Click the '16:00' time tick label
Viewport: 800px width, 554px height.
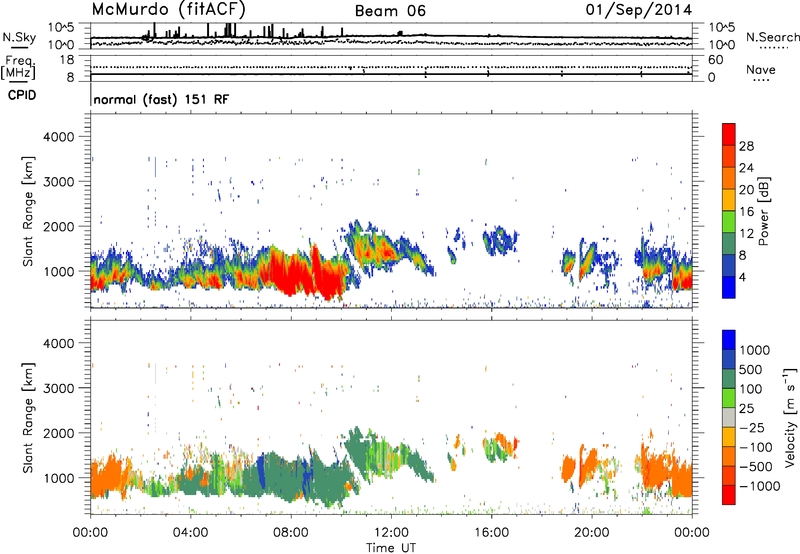click(491, 533)
